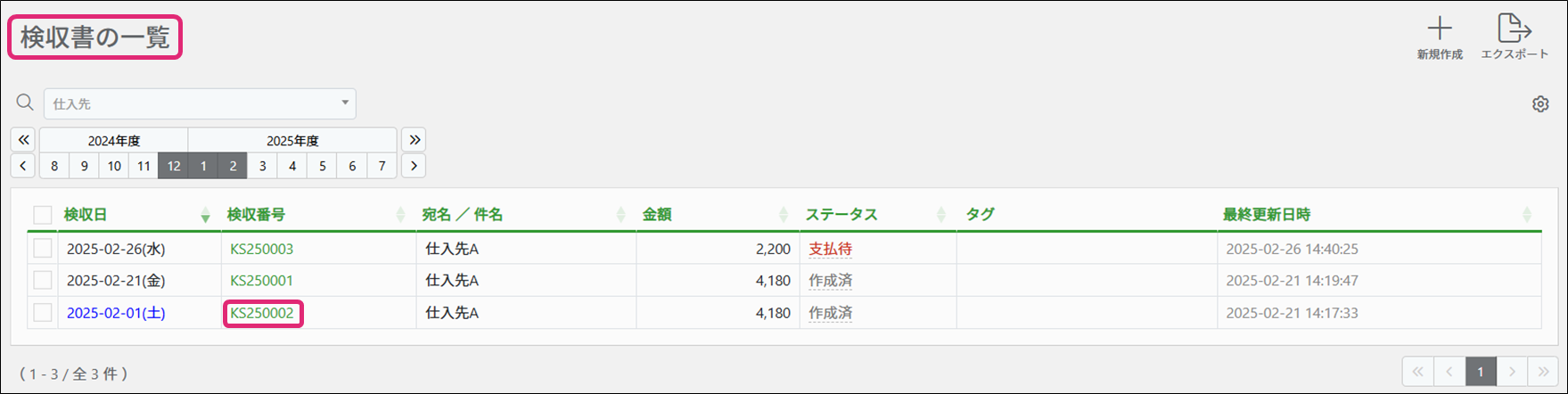Check the row for KS250003
The height and width of the screenshot is (394, 1568).
click(x=43, y=249)
